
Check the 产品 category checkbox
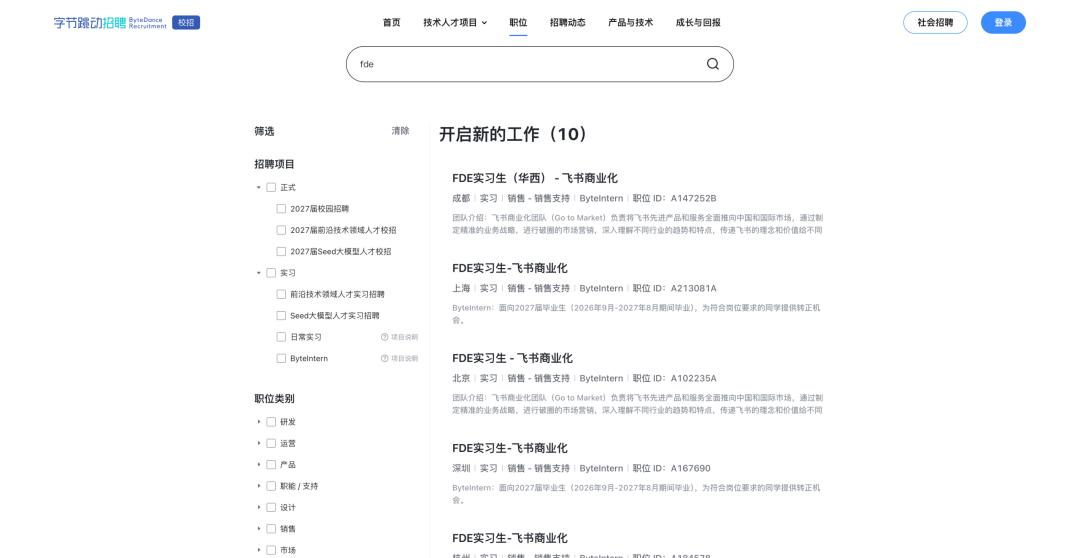coord(271,464)
